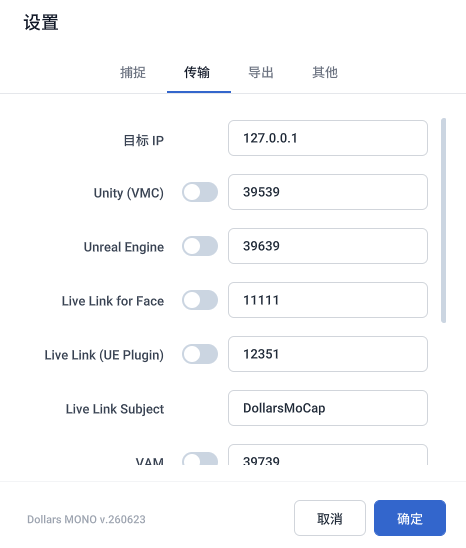Screen dimensions: 466x548
Task: Toggle Live Link for Face on
Action: pyautogui.click(x=200, y=300)
